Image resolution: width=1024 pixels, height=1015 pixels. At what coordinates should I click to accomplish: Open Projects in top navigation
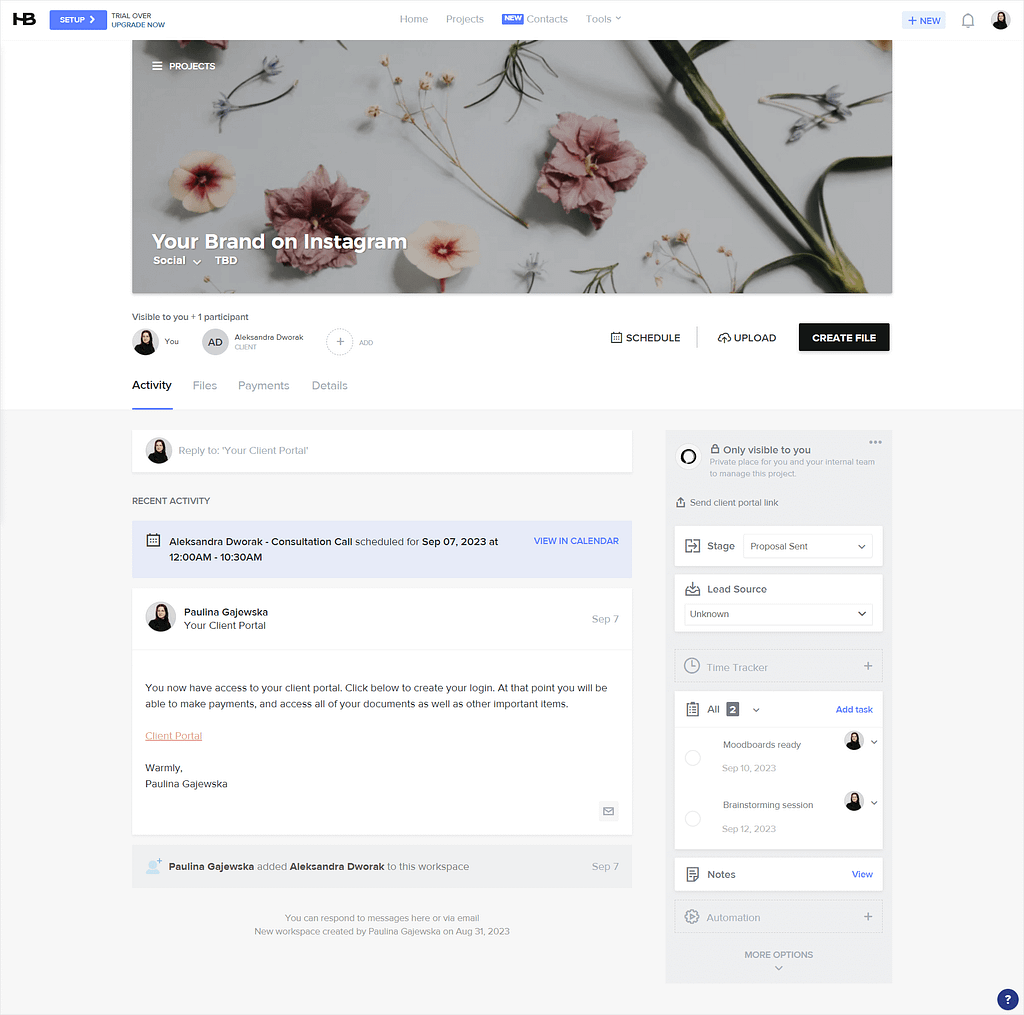click(465, 19)
